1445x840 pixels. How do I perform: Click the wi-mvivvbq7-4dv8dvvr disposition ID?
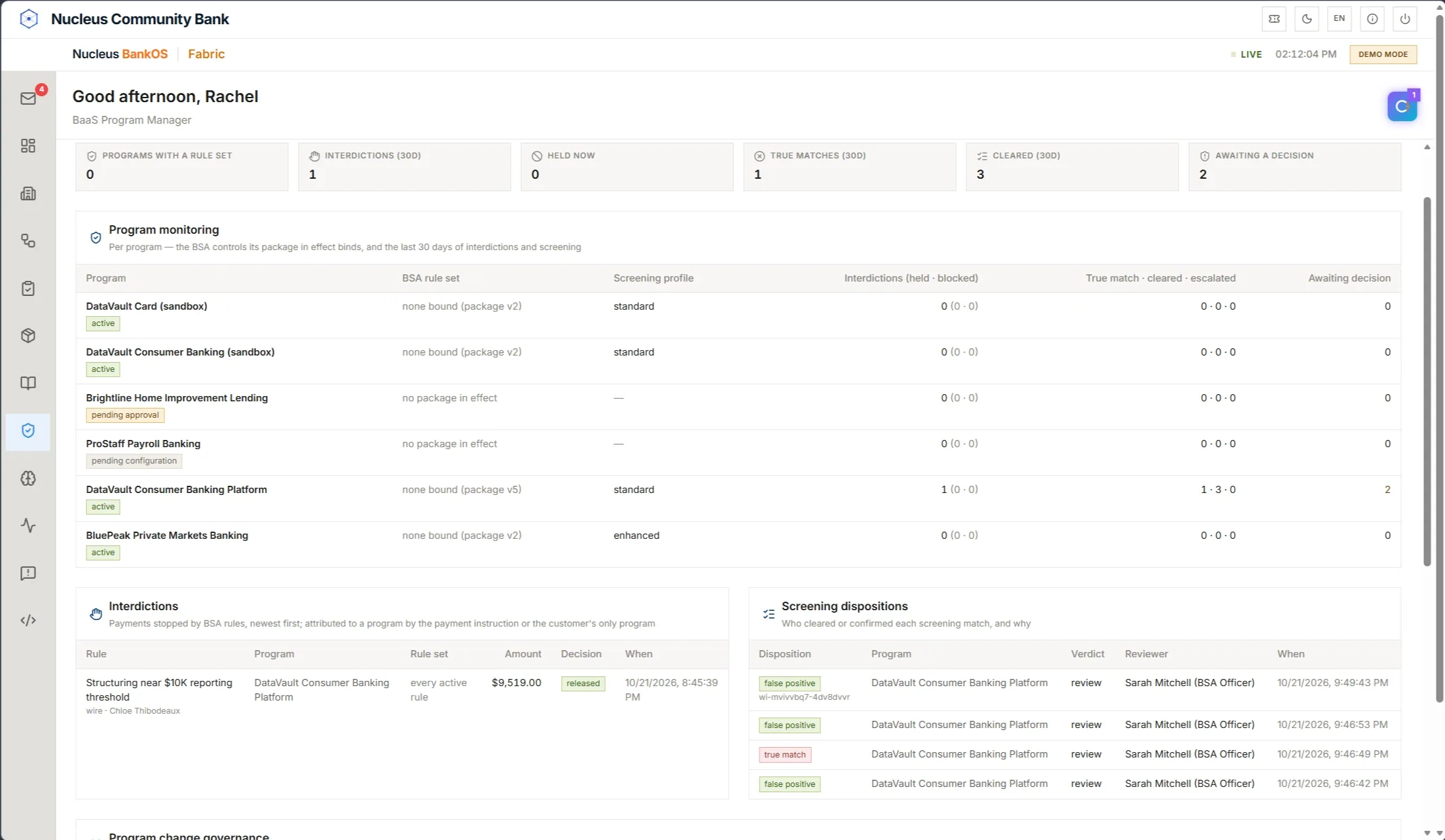click(804, 697)
